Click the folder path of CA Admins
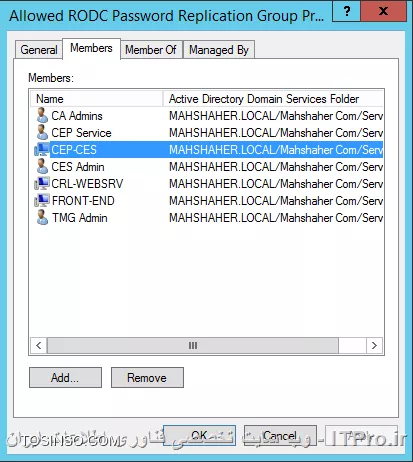The width and height of the screenshot is (413, 462). pos(276,116)
